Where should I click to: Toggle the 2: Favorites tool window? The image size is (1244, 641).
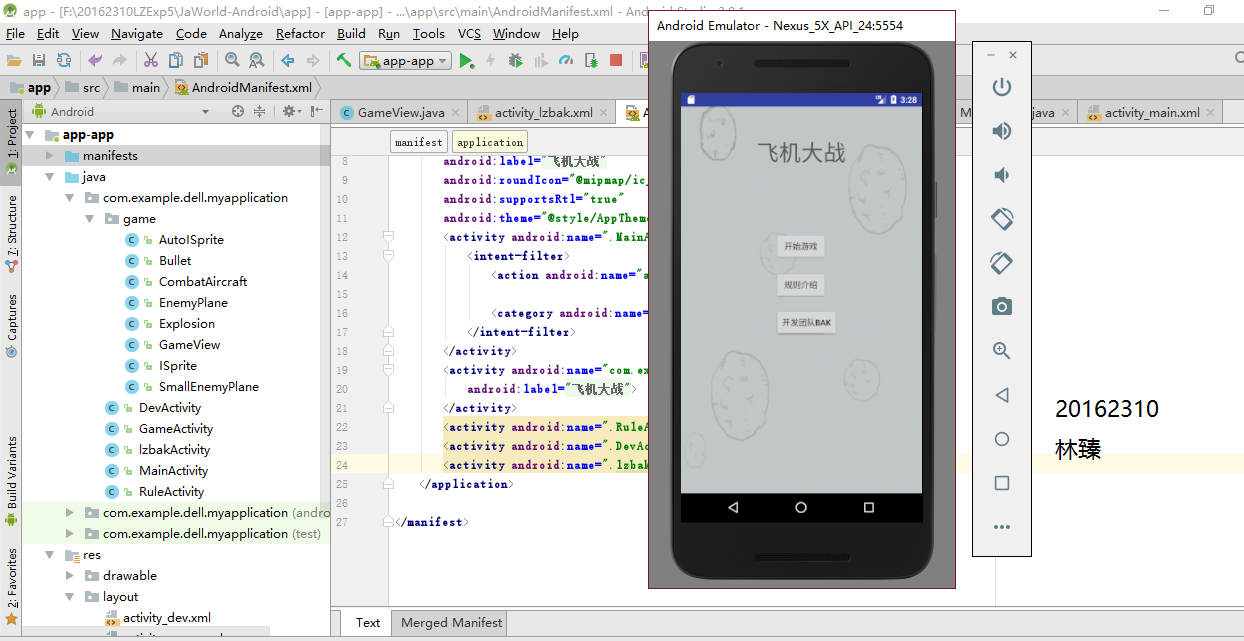(x=12, y=586)
